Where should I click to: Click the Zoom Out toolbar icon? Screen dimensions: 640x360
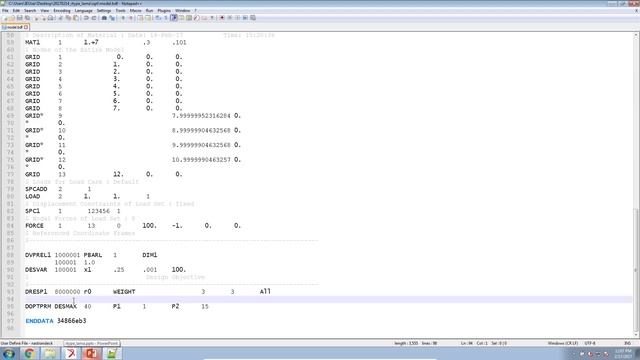[x=131, y=18]
